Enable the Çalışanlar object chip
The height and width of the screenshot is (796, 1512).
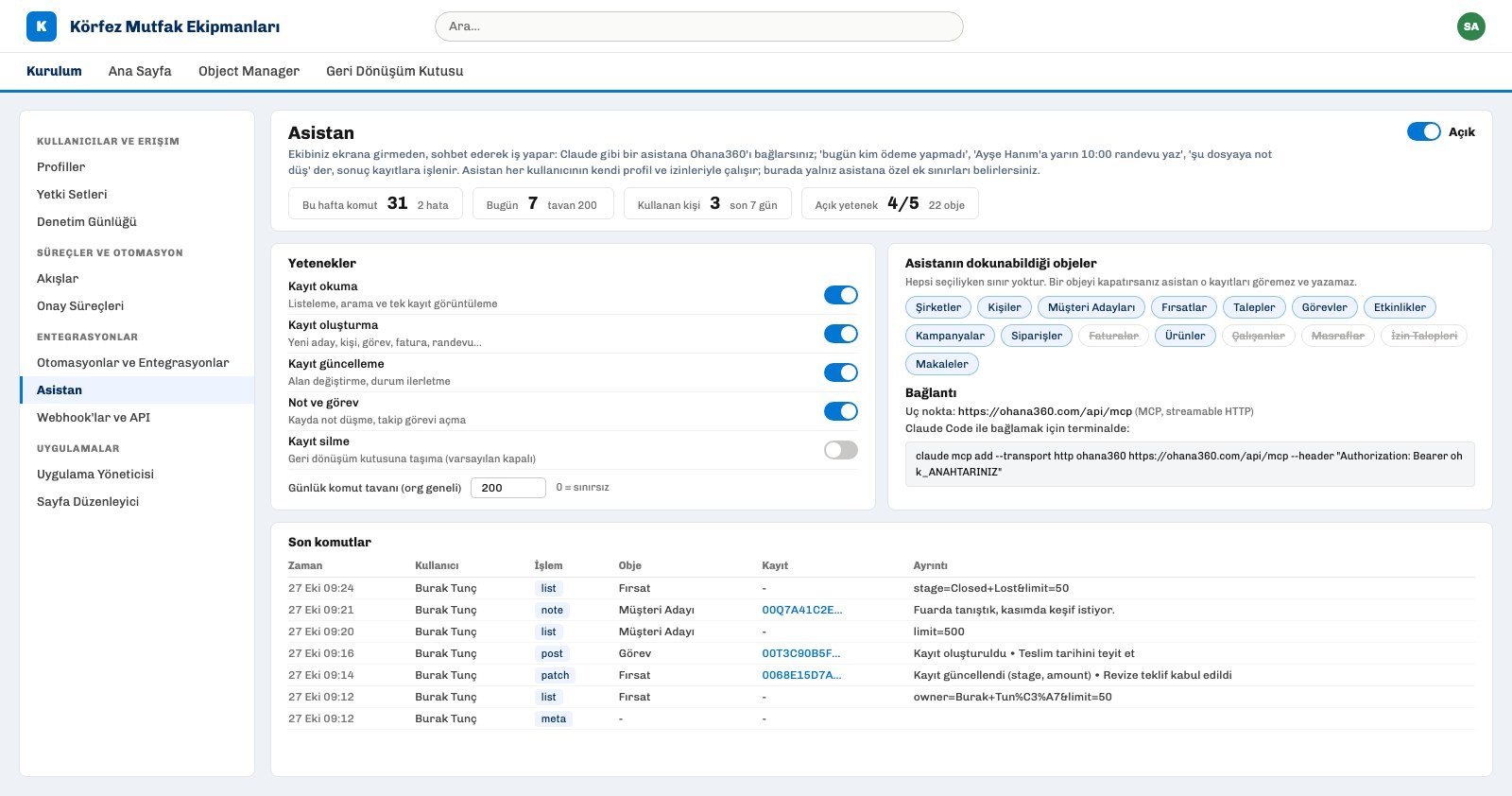coord(1259,336)
